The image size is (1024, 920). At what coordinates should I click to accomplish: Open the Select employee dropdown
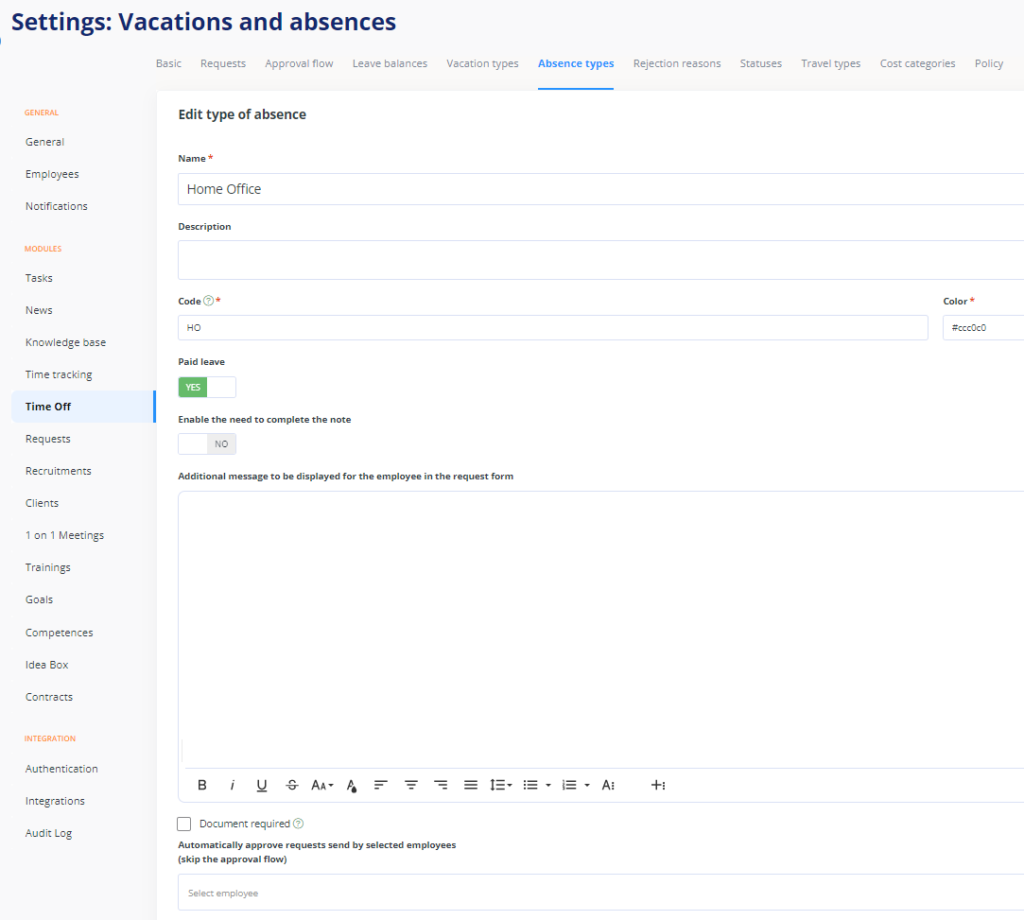coord(600,893)
